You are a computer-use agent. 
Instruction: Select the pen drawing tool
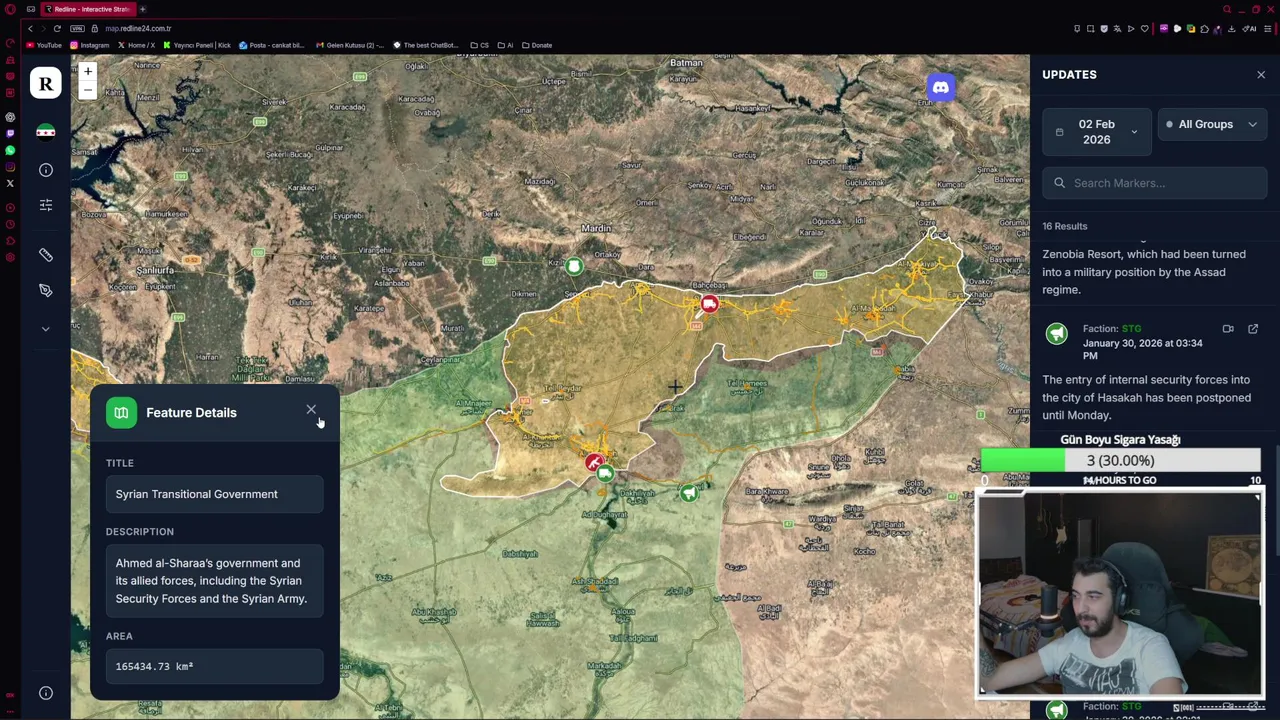[45, 290]
